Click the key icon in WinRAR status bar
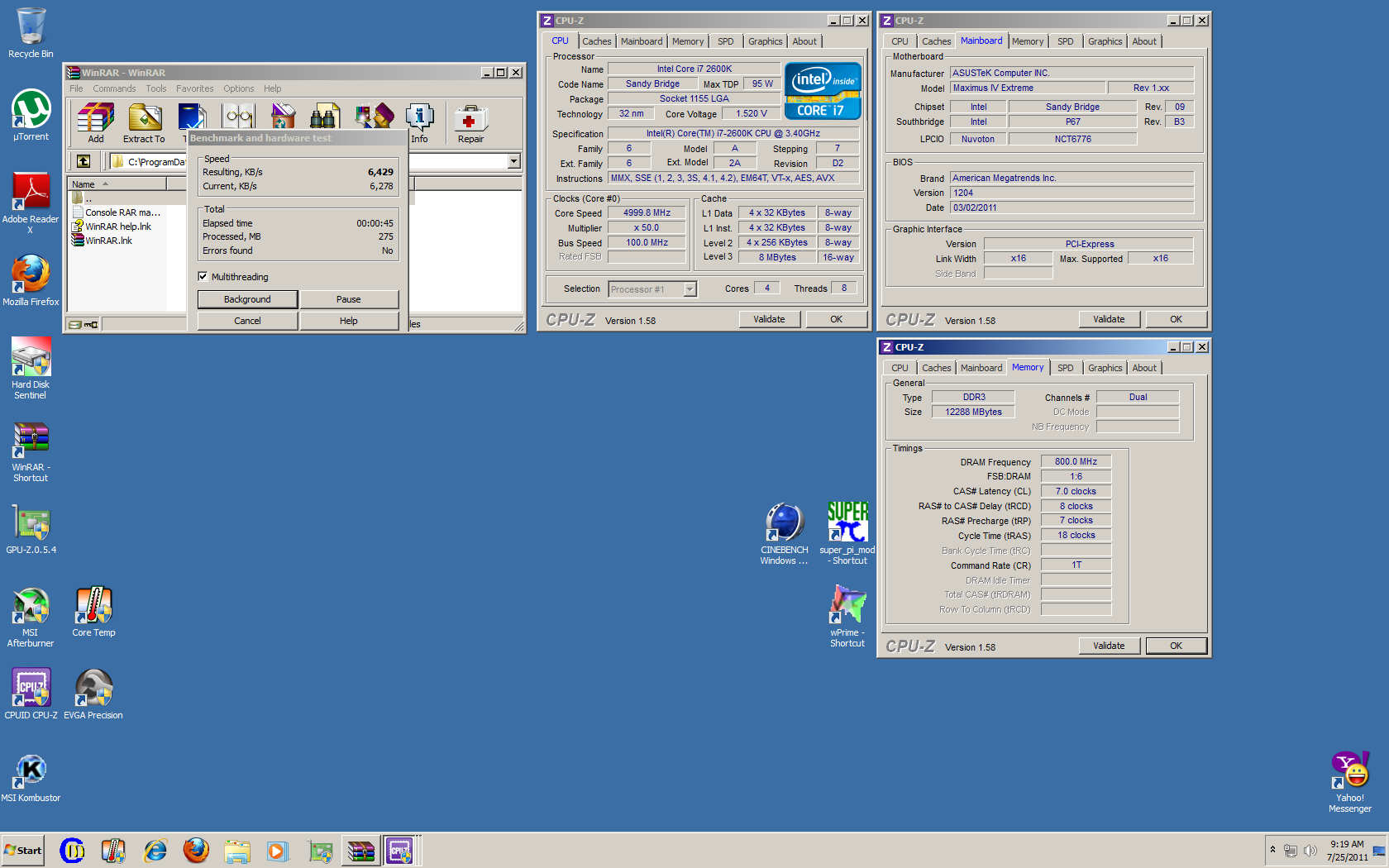 (x=91, y=324)
